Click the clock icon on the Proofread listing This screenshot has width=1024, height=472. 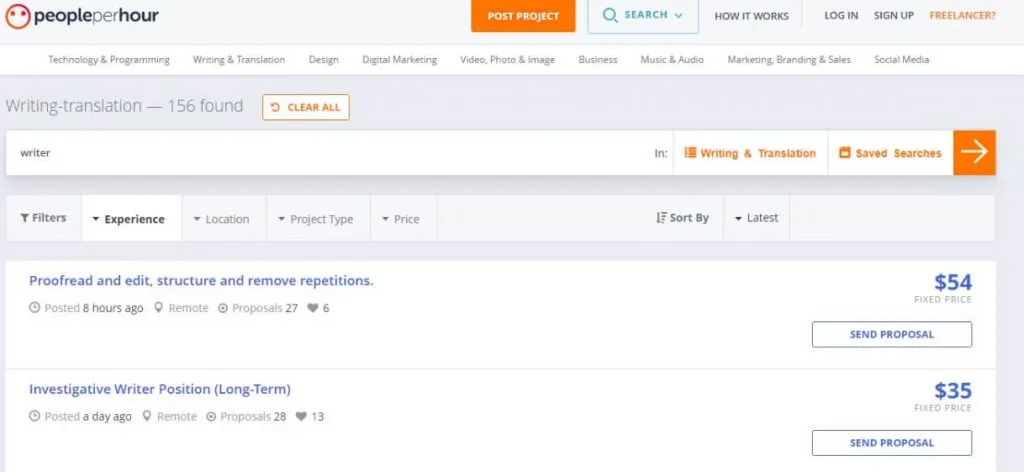[35, 308]
